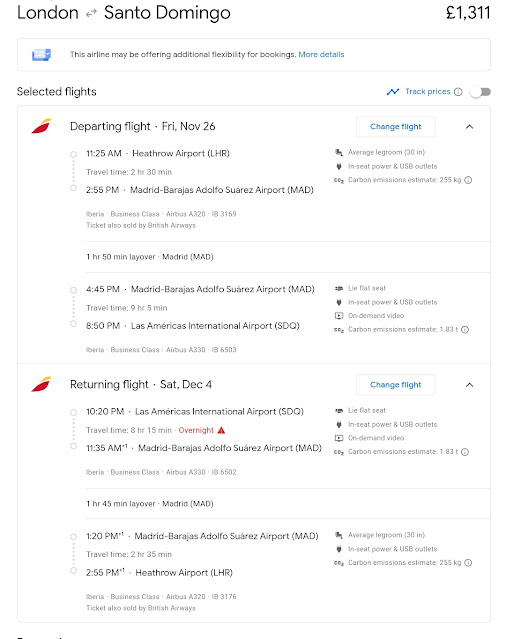Click the £1,311 total price

pos(468,13)
